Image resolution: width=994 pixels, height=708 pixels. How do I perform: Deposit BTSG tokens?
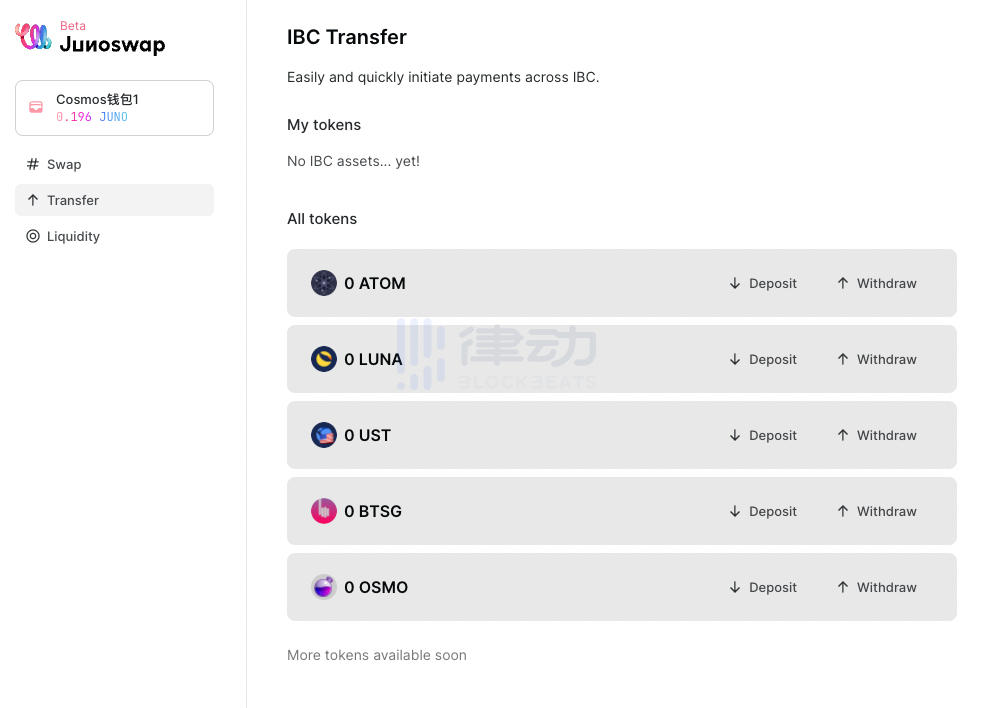[x=763, y=511]
